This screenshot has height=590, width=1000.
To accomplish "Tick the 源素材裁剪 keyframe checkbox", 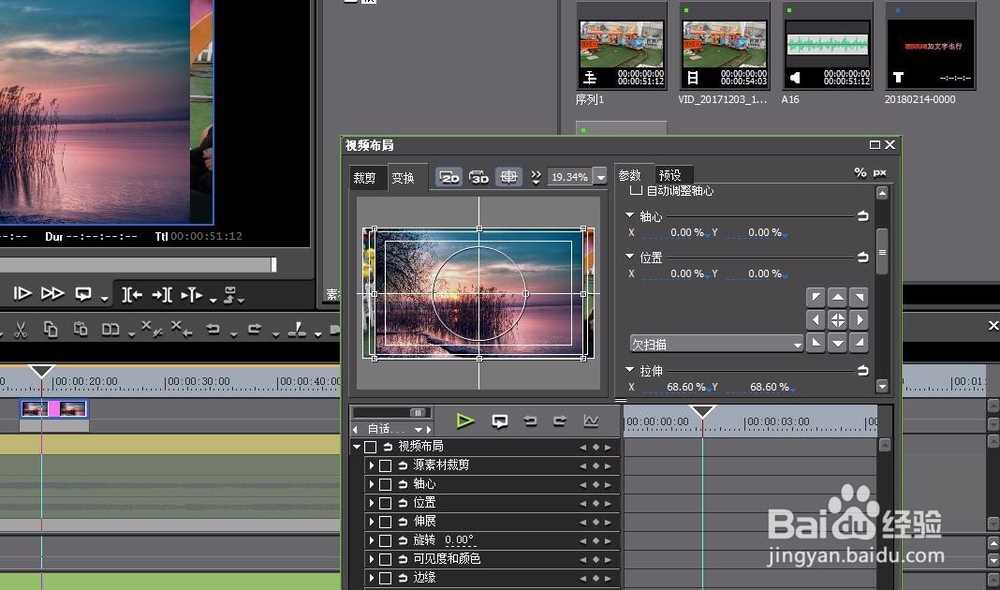I will pos(385,466).
